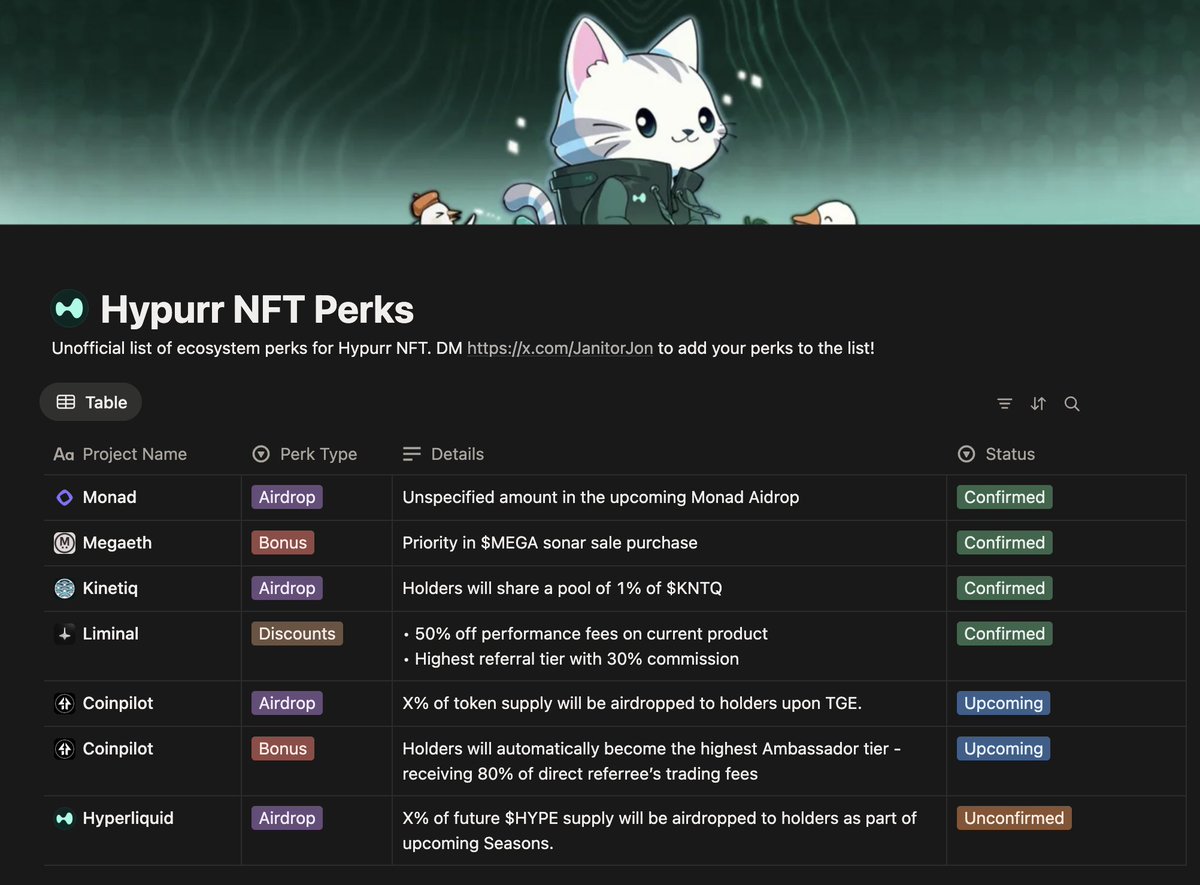Click the Hypurr page logo icon beside title
1200x885 pixels.
tap(69, 309)
